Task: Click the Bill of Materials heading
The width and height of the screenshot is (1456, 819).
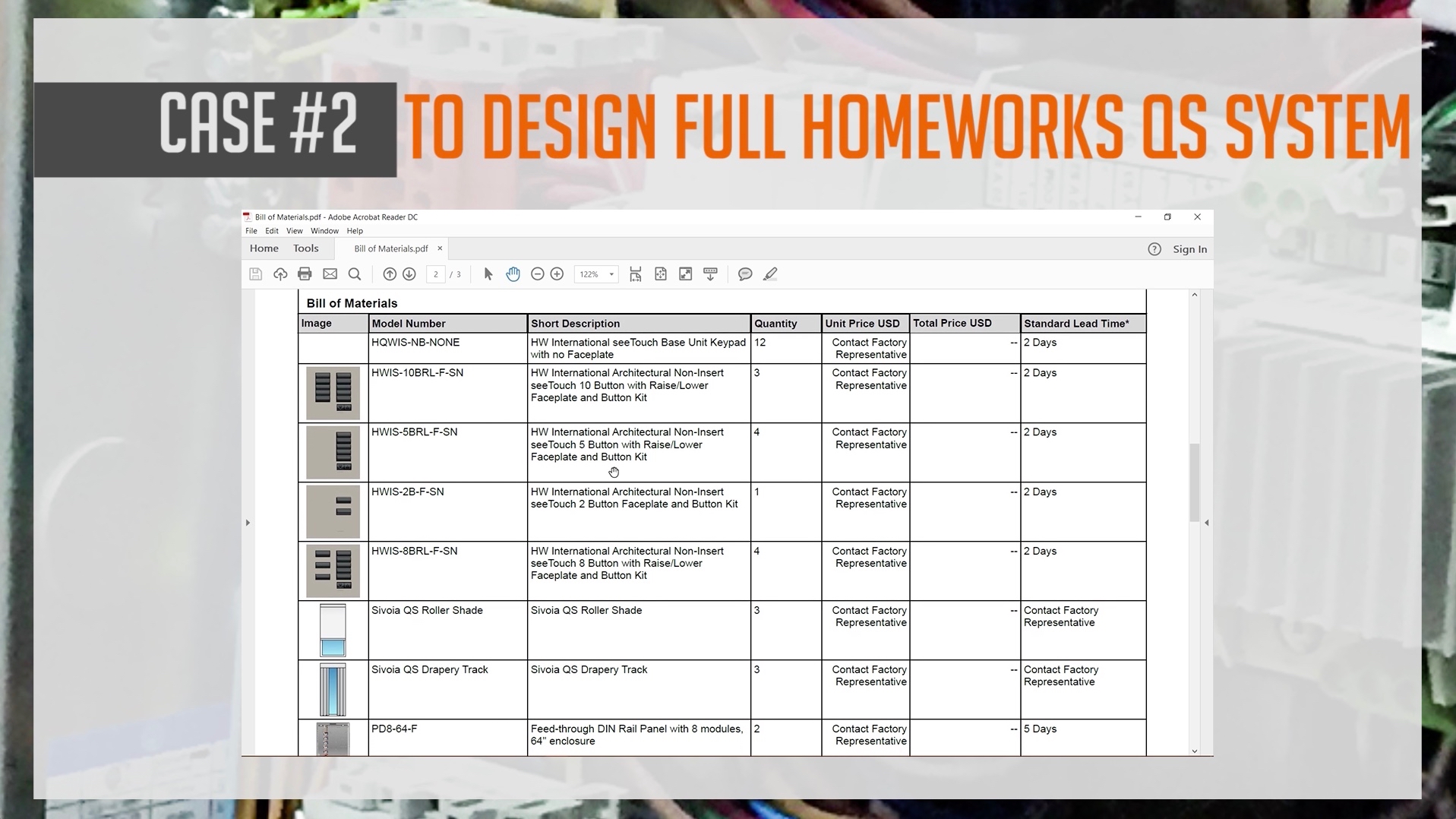Action: pos(352,303)
